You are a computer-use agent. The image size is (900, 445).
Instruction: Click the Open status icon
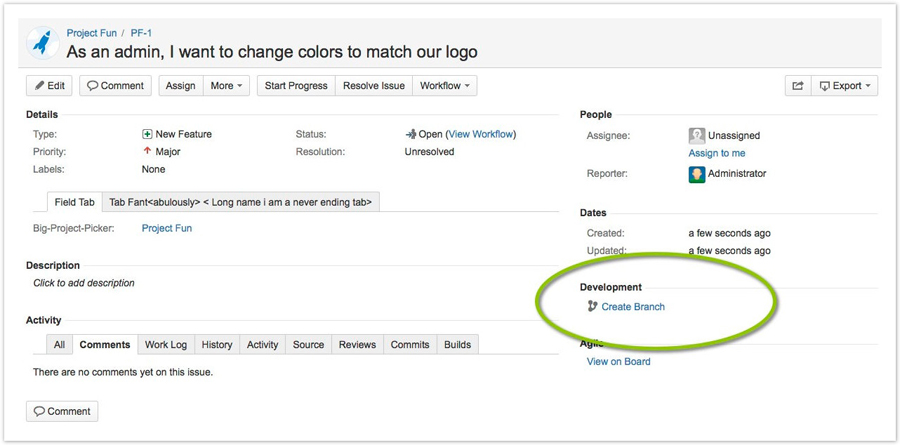point(410,134)
